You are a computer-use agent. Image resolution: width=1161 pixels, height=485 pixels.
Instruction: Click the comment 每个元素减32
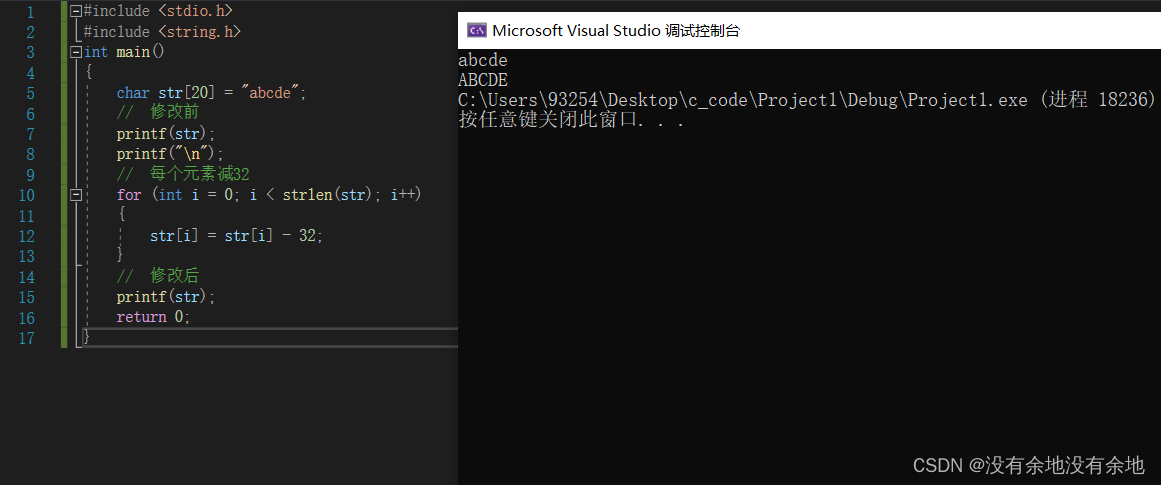pos(183,175)
